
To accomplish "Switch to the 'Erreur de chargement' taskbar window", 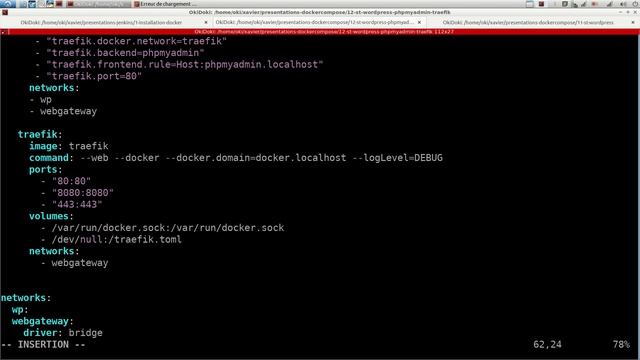I will click(x=165, y=4).
